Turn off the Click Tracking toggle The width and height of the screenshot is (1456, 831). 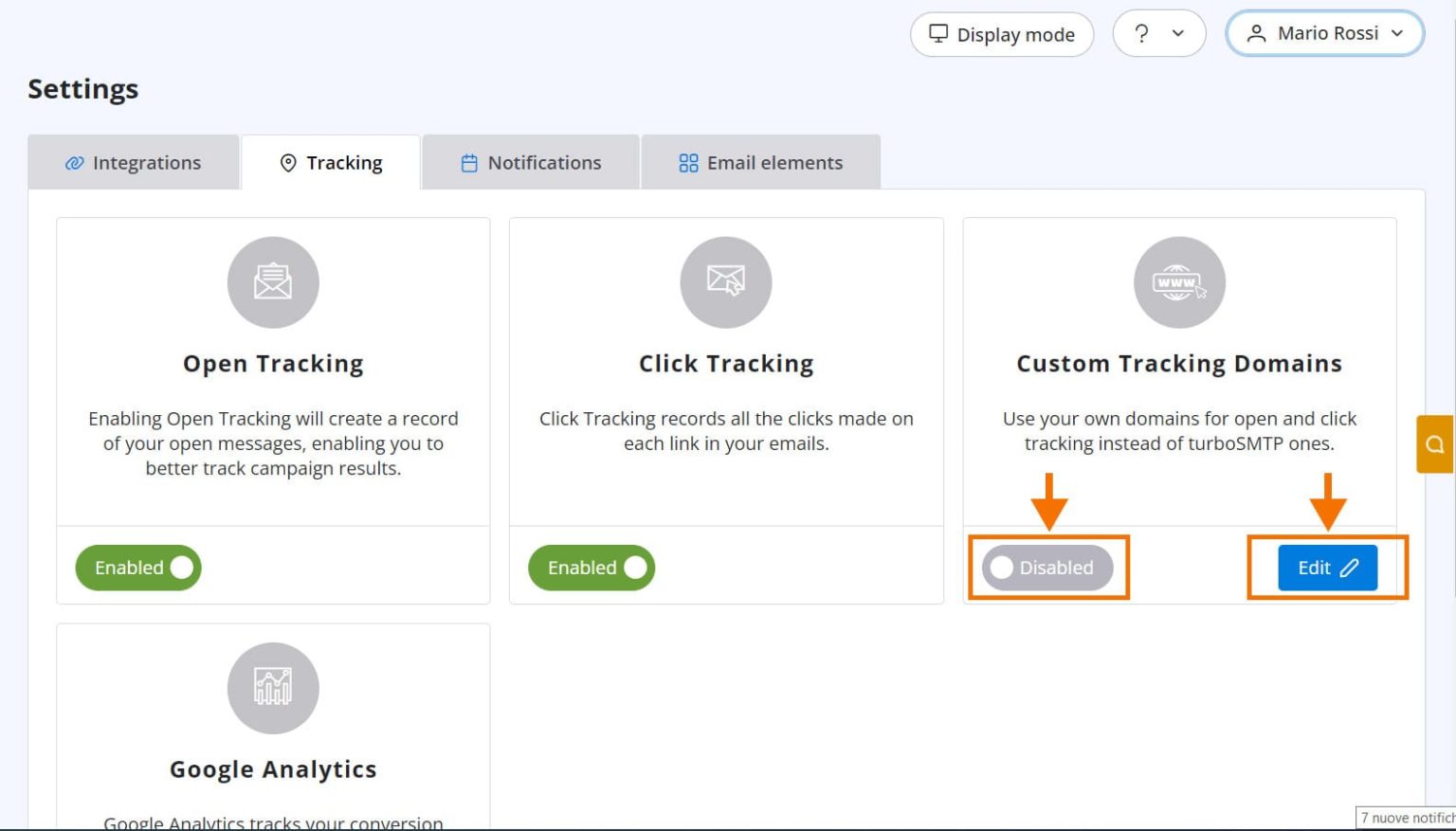pyautogui.click(x=591, y=568)
